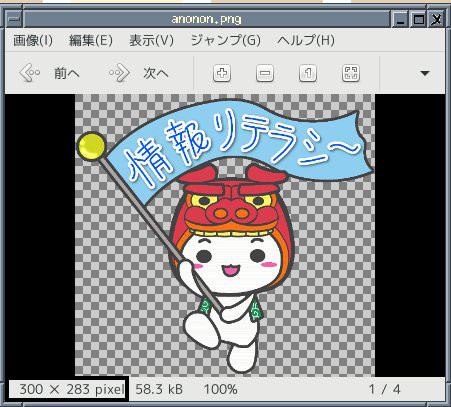
Task: Click the 1 / 4 image position indicator
Action: pyautogui.click(x=384, y=389)
